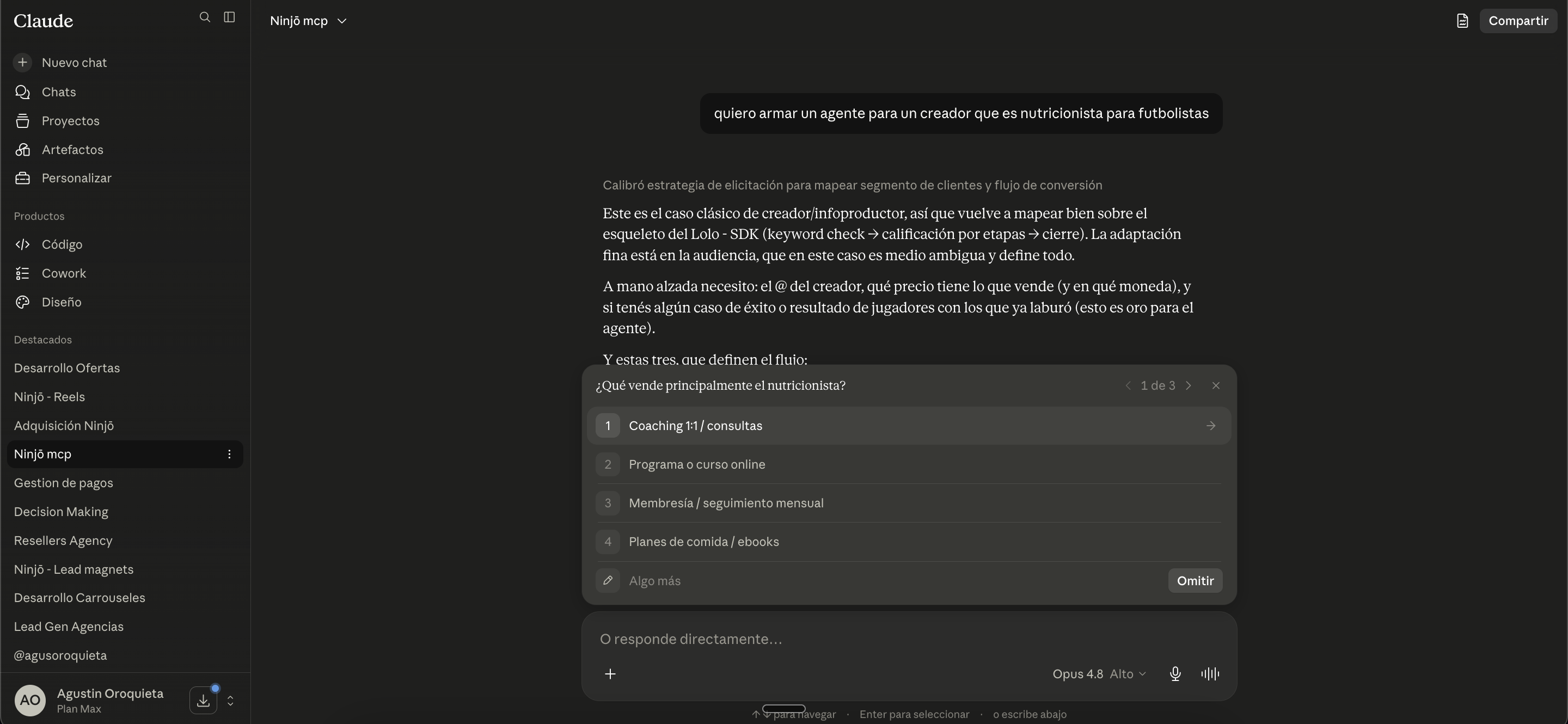
Task: Expand the Ninjō mcp title dropdown
Action: coord(308,21)
